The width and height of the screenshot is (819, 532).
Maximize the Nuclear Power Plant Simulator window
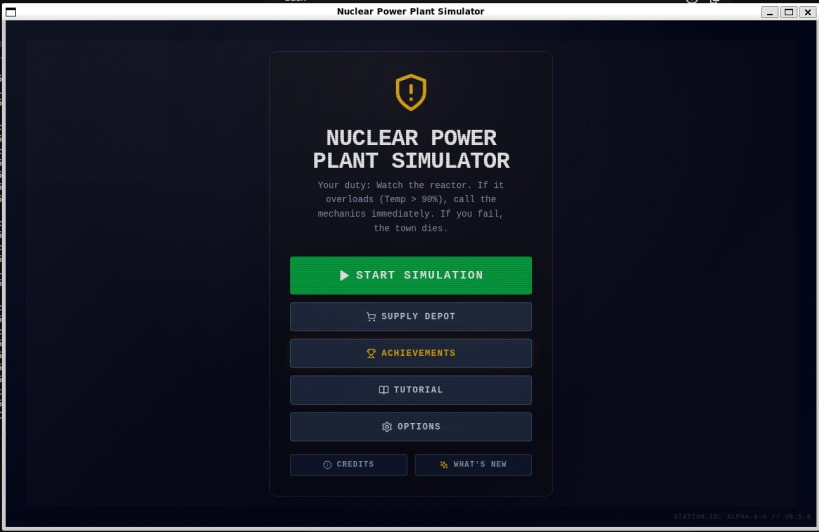coord(789,11)
